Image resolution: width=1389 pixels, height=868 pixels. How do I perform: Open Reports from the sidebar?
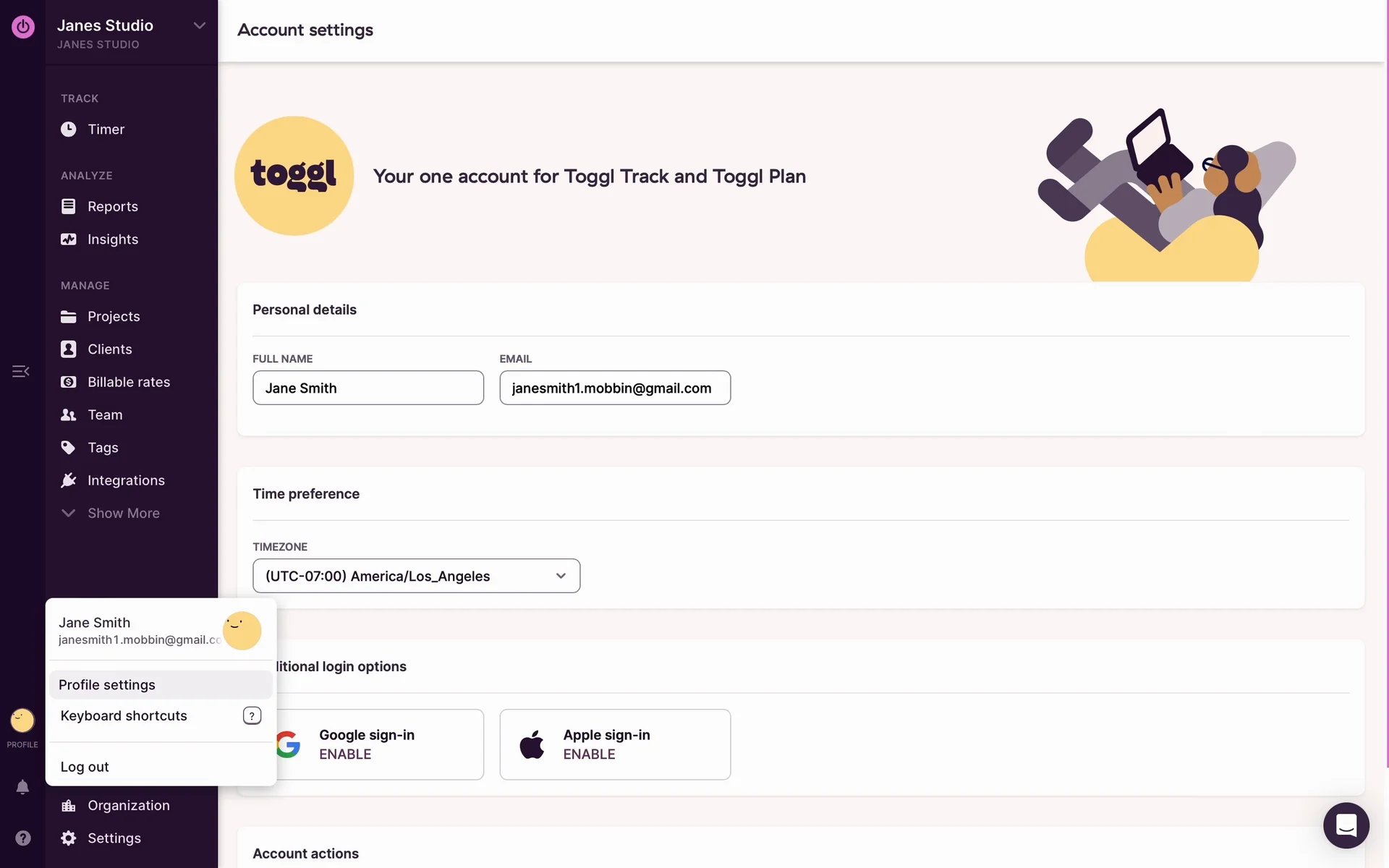[x=112, y=207]
